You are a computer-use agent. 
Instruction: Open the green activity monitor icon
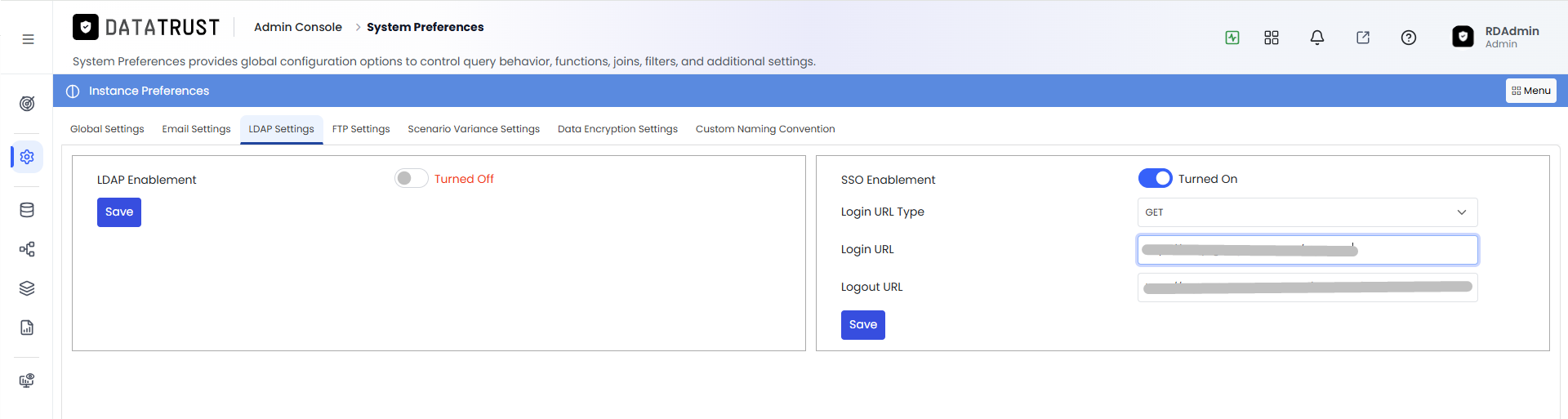pyautogui.click(x=1232, y=38)
